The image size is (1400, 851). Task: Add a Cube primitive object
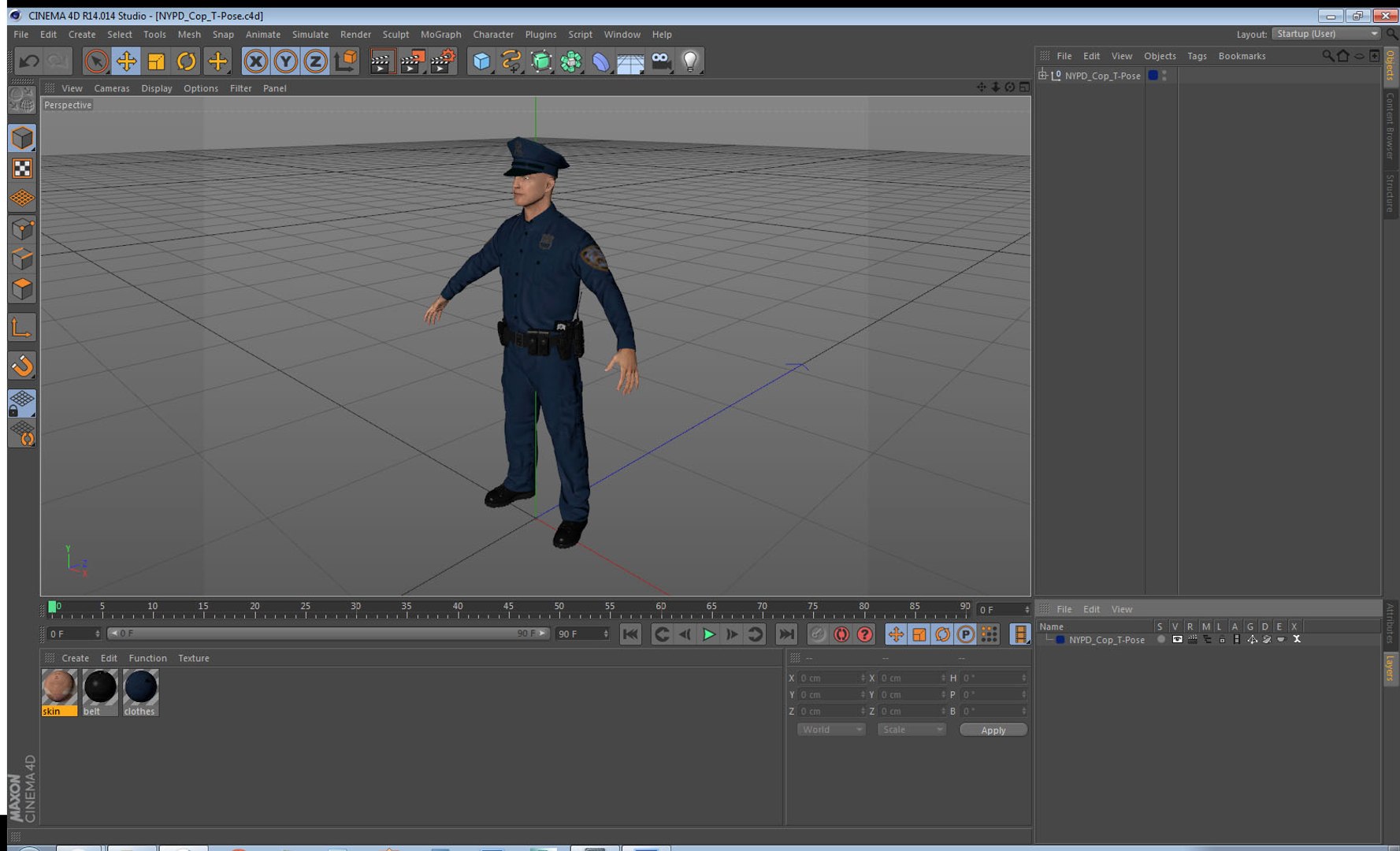(481, 61)
